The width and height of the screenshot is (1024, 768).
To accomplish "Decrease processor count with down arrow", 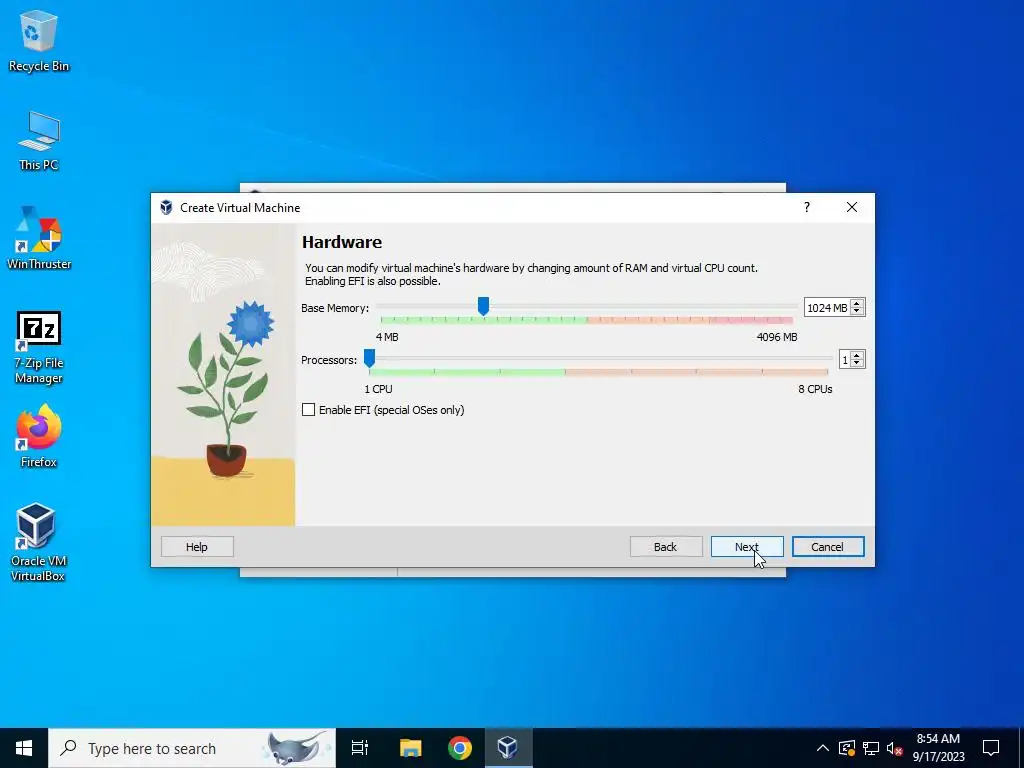I will pyautogui.click(x=857, y=364).
